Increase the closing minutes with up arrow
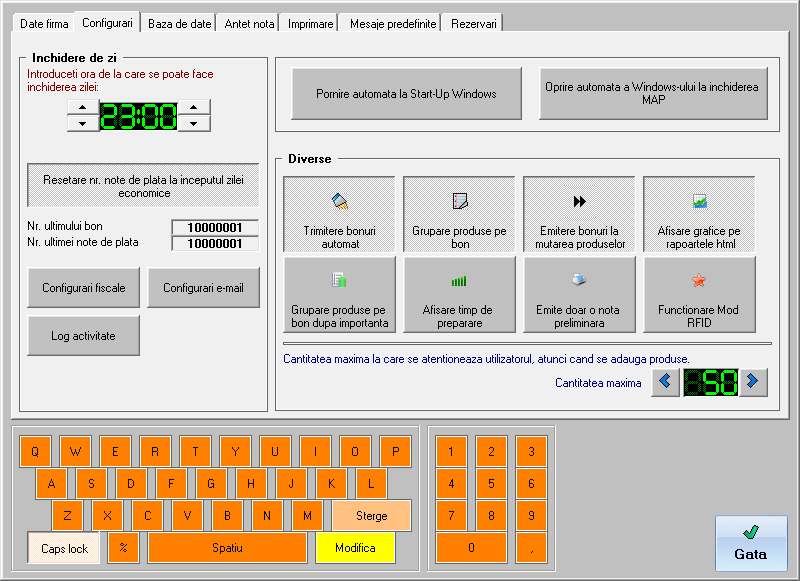The height and width of the screenshot is (581, 800). pyautogui.click(x=193, y=107)
